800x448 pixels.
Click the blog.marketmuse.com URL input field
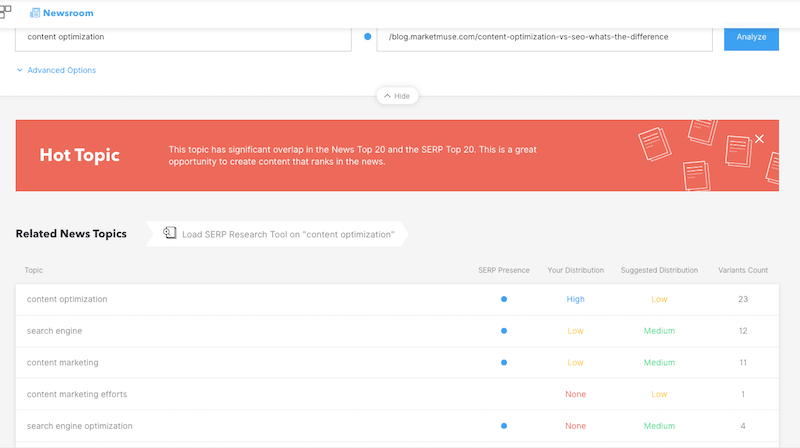[544, 37]
